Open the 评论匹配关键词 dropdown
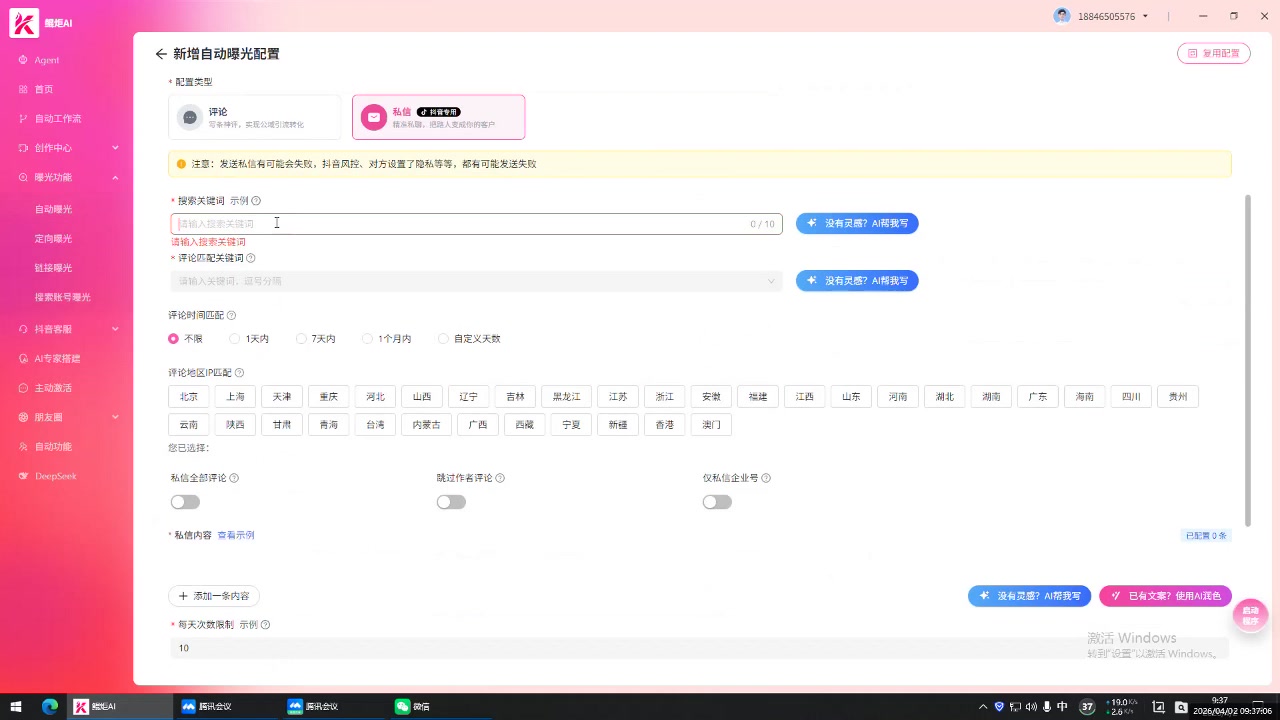Image resolution: width=1280 pixels, height=720 pixels. 476,281
